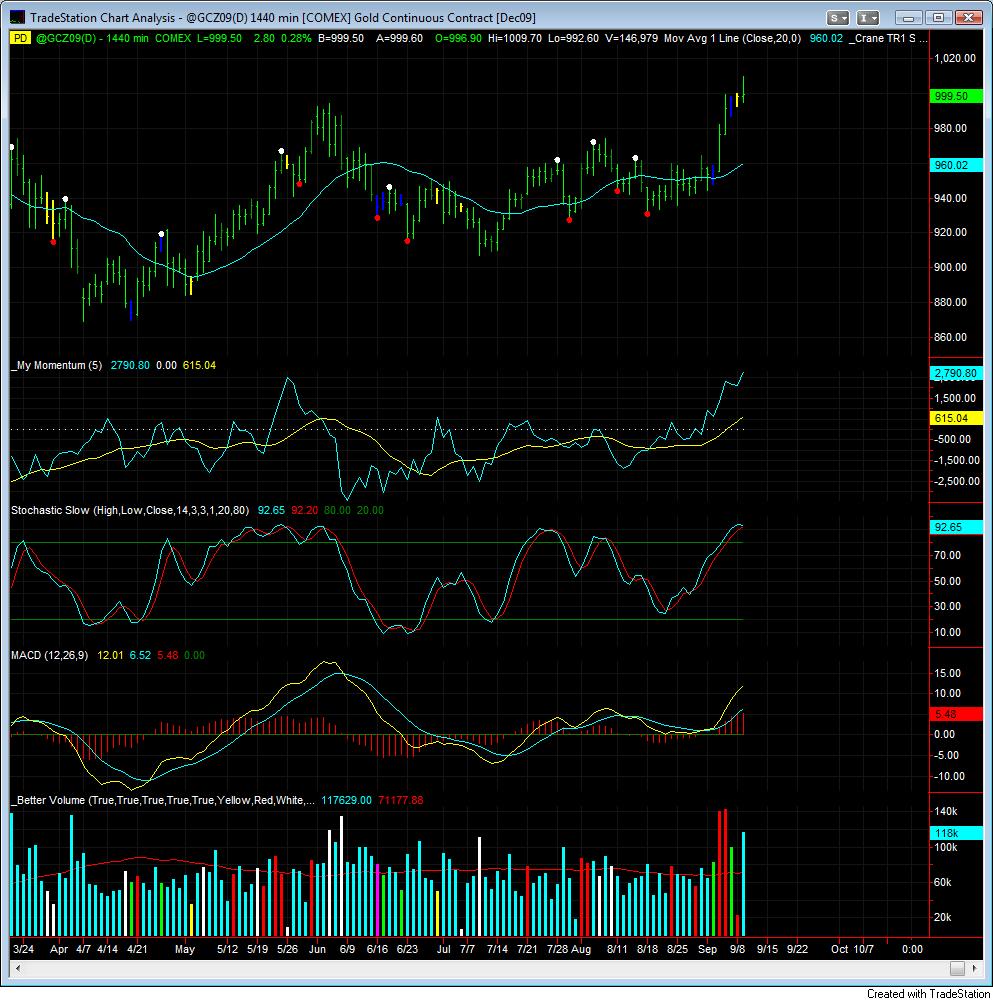The width and height of the screenshot is (993, 1000).
Task: Click the yellow PD badge
Action: [x=20, y=38]
